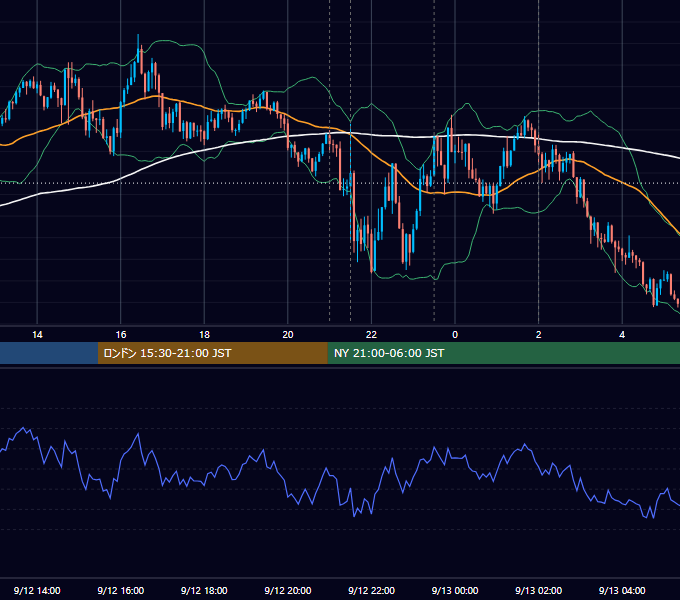Click hour label 16 on chart axis
The image size is (680, 600).
point(121,335)
